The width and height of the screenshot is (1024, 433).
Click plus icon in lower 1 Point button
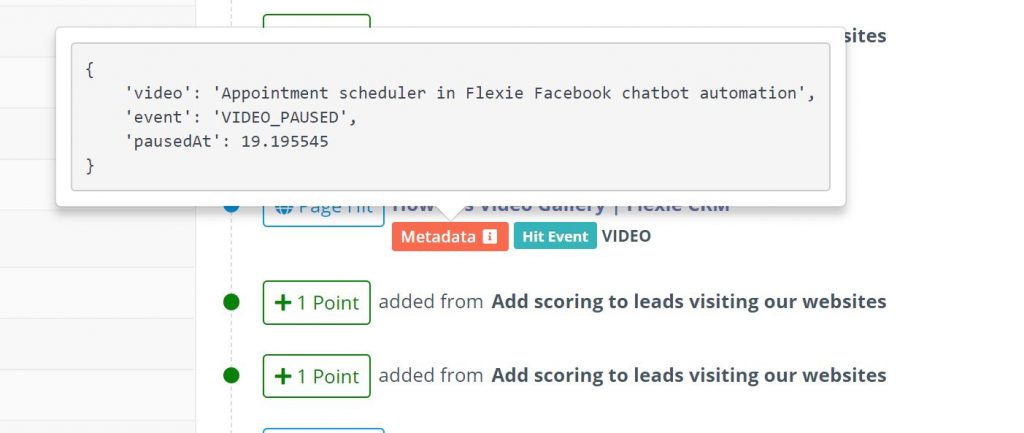tap(283, 376)
